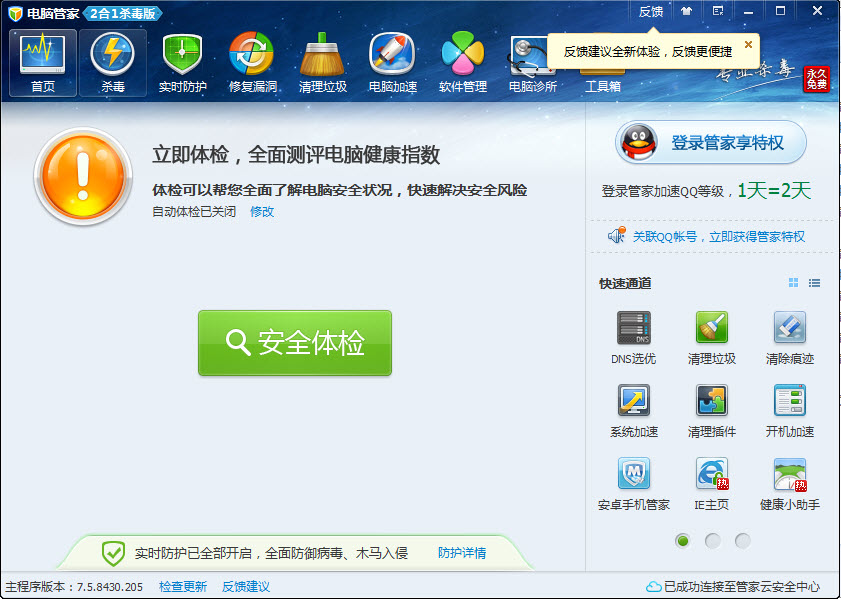Click the green 安全体检 button
Image resolution: width=841 pixels, height=599 pixels.
click(x=295, y=343)
